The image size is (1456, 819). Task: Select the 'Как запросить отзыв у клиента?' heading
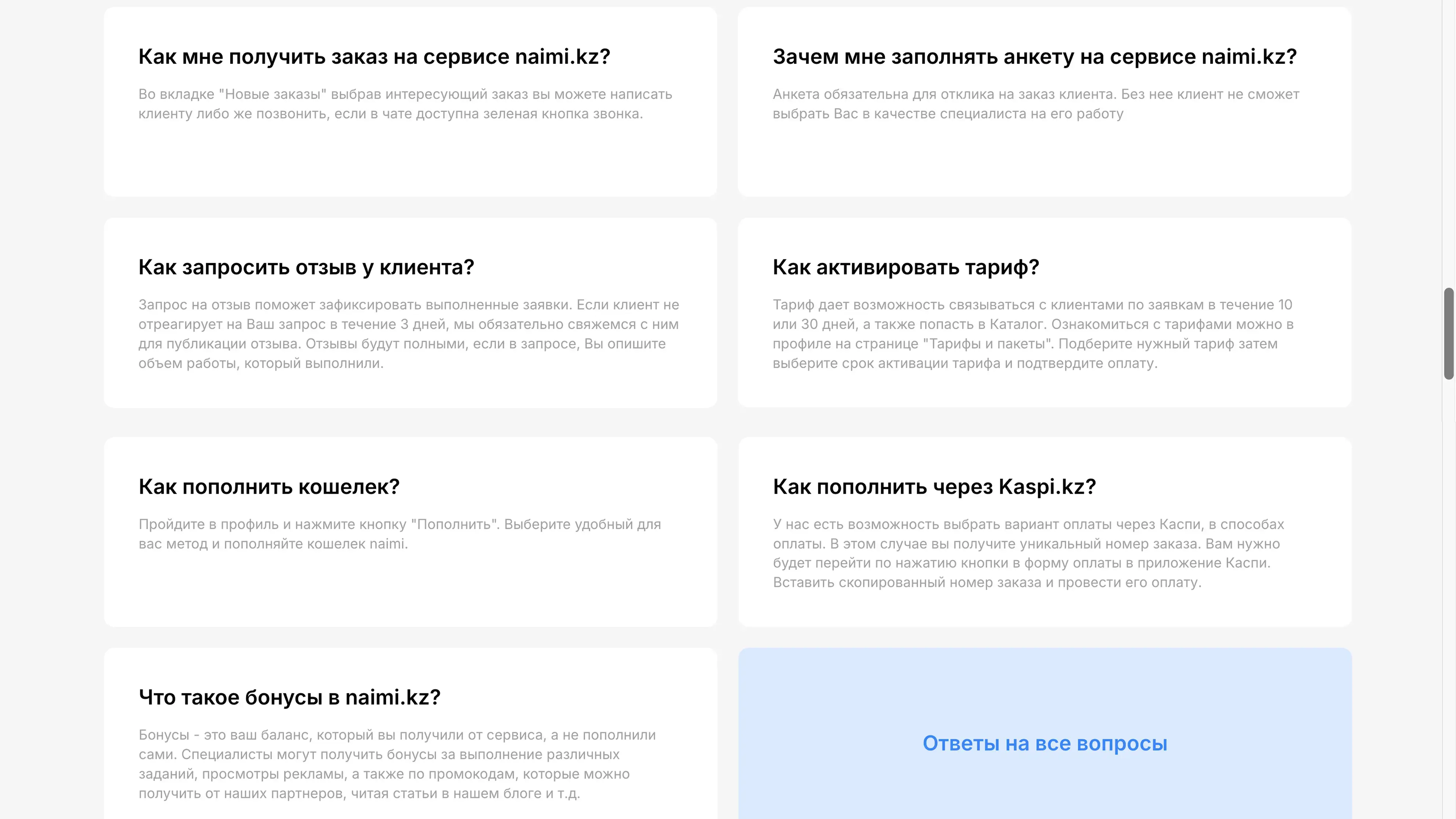coord(306,267)
